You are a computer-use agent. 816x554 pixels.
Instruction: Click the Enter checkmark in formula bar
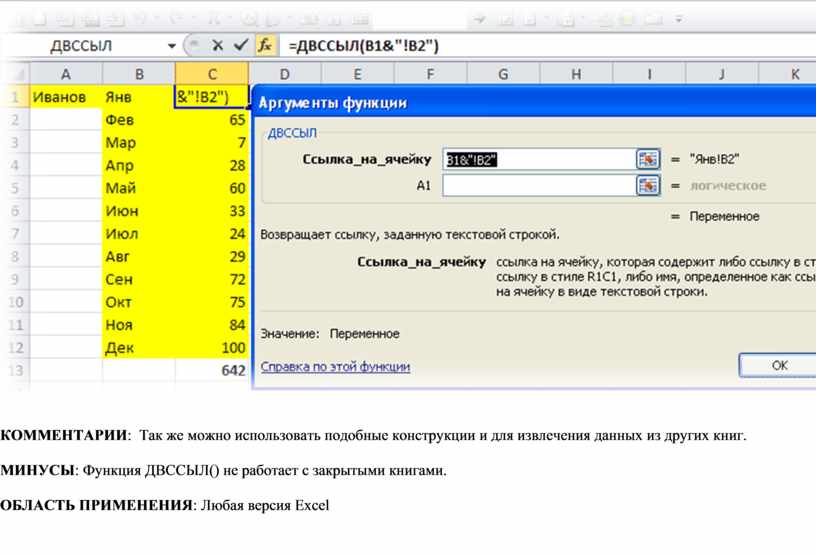241,46
